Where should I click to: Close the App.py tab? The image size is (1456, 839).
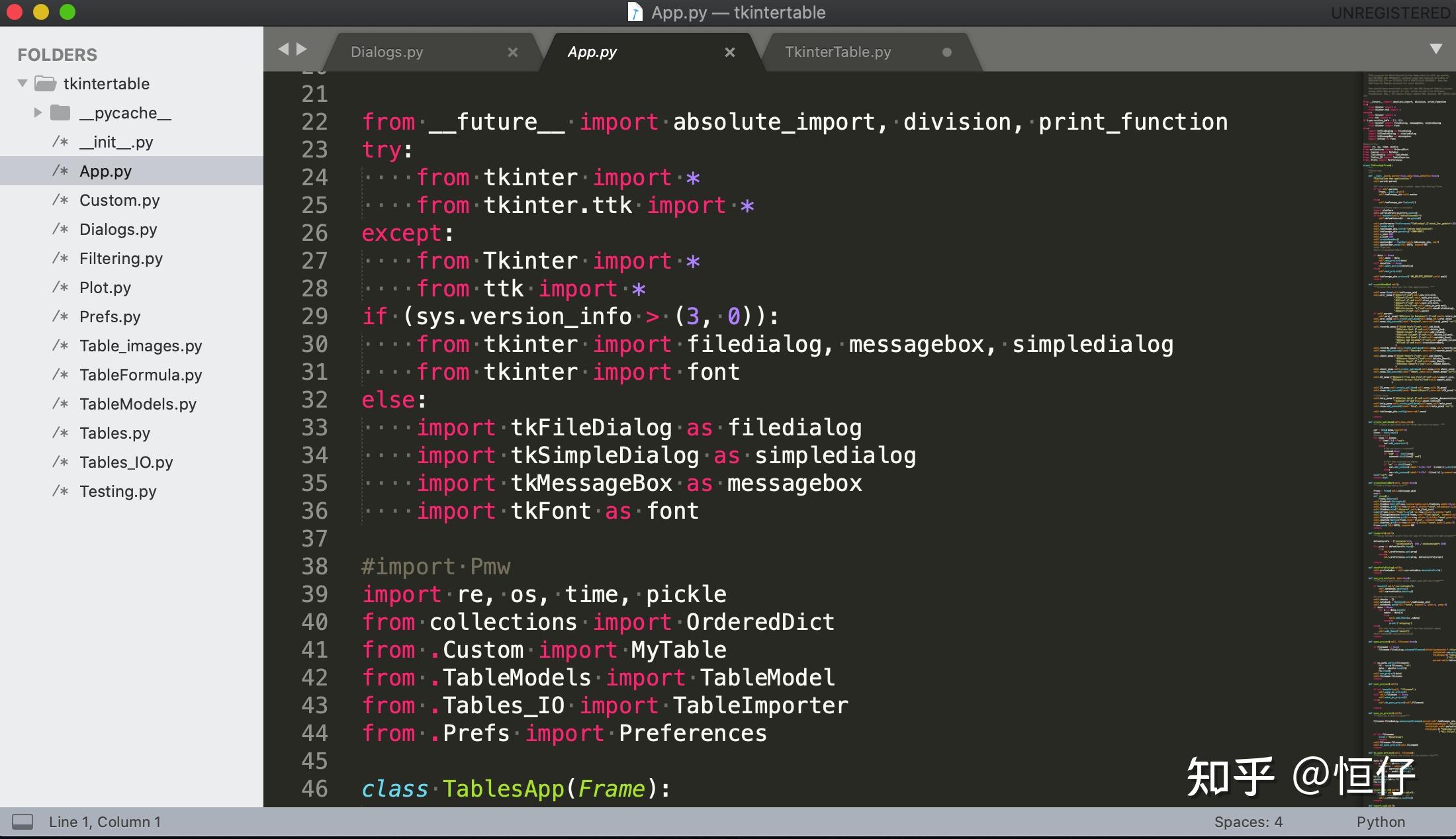click(x=729, y=52)
